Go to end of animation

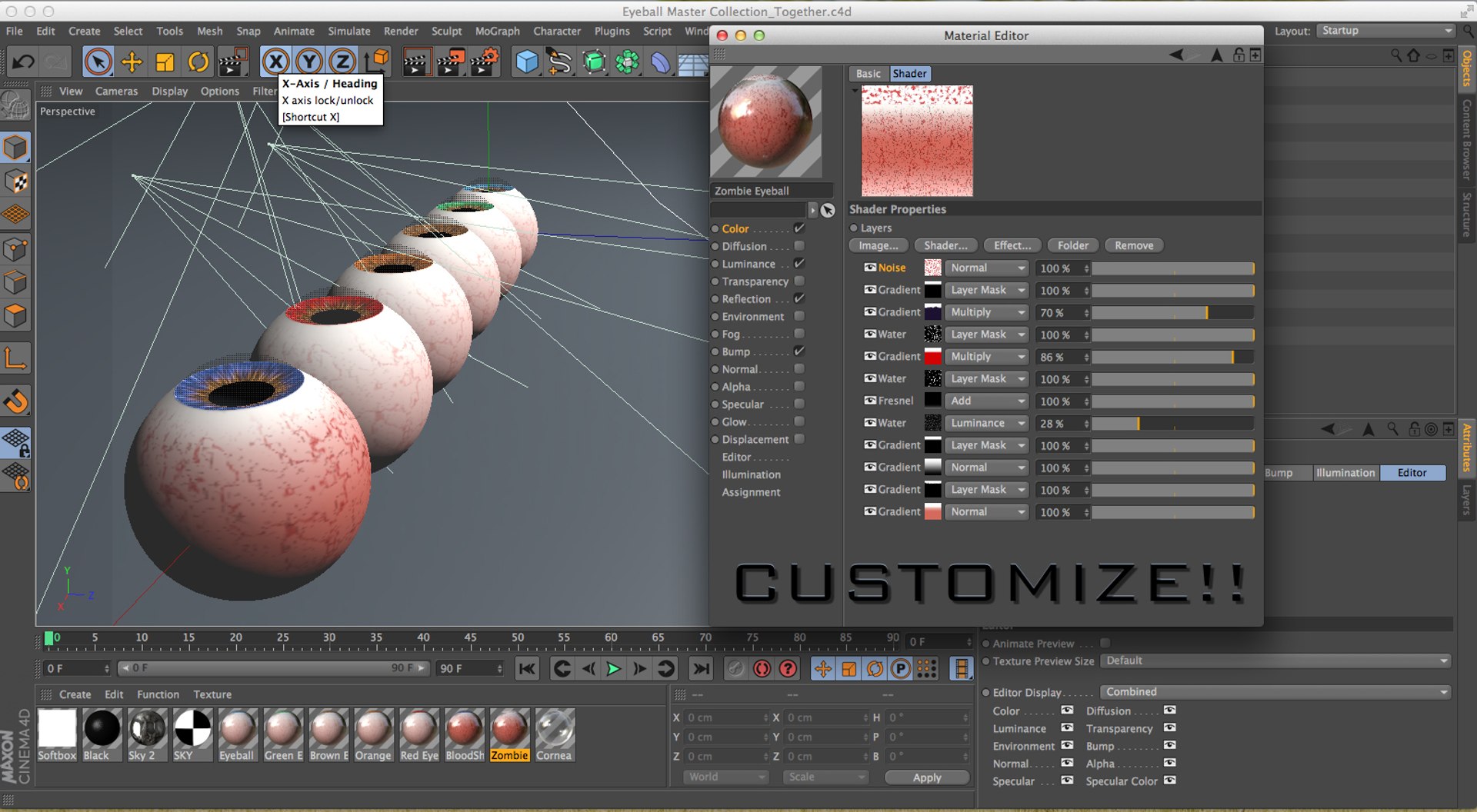[x=701, y=669]
